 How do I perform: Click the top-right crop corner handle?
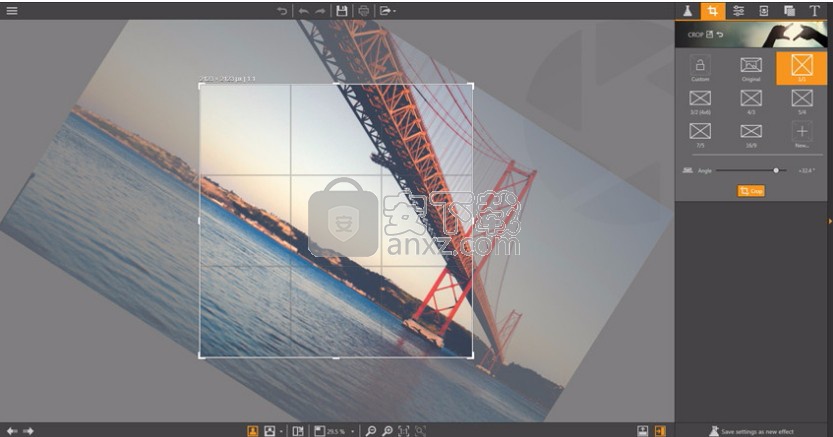point(471,85)
